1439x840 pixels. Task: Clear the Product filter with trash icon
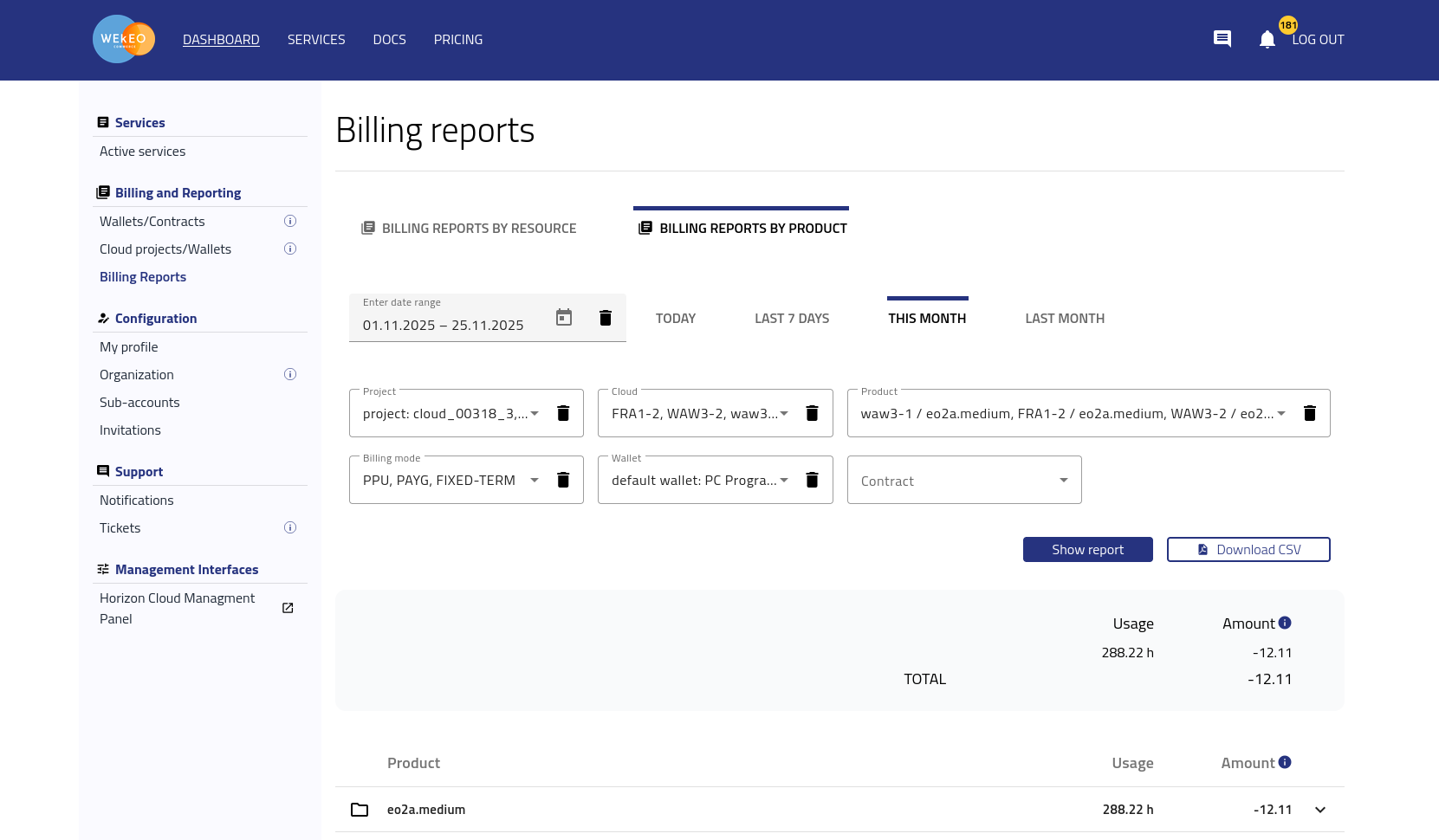[x=1309, y=413]
